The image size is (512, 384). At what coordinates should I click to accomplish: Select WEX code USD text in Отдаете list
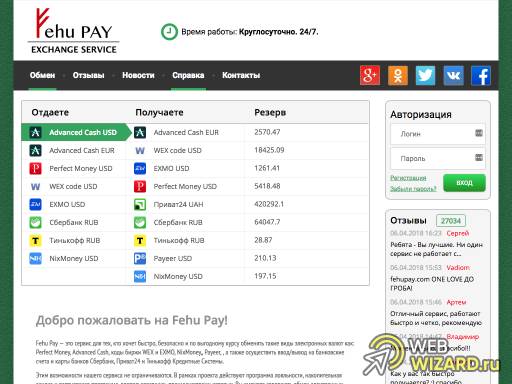[73, 186]
